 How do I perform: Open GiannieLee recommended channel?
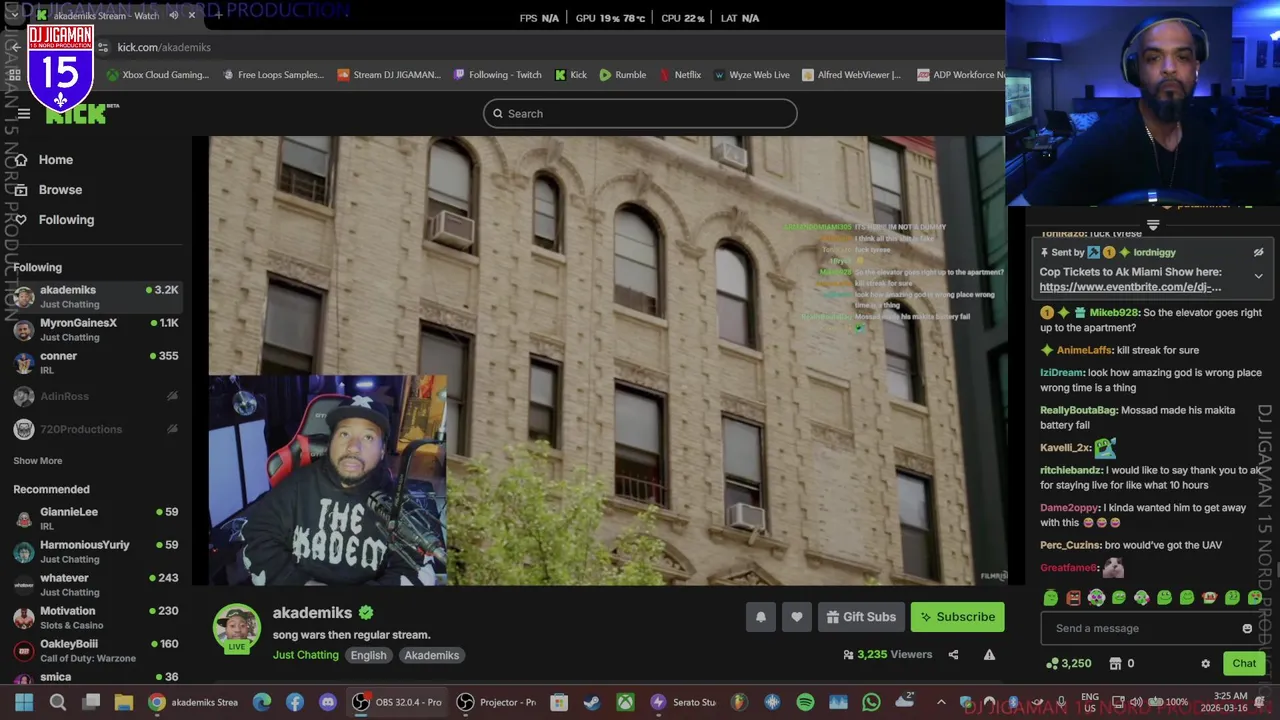pyautogui.click(x=96, y=519)
